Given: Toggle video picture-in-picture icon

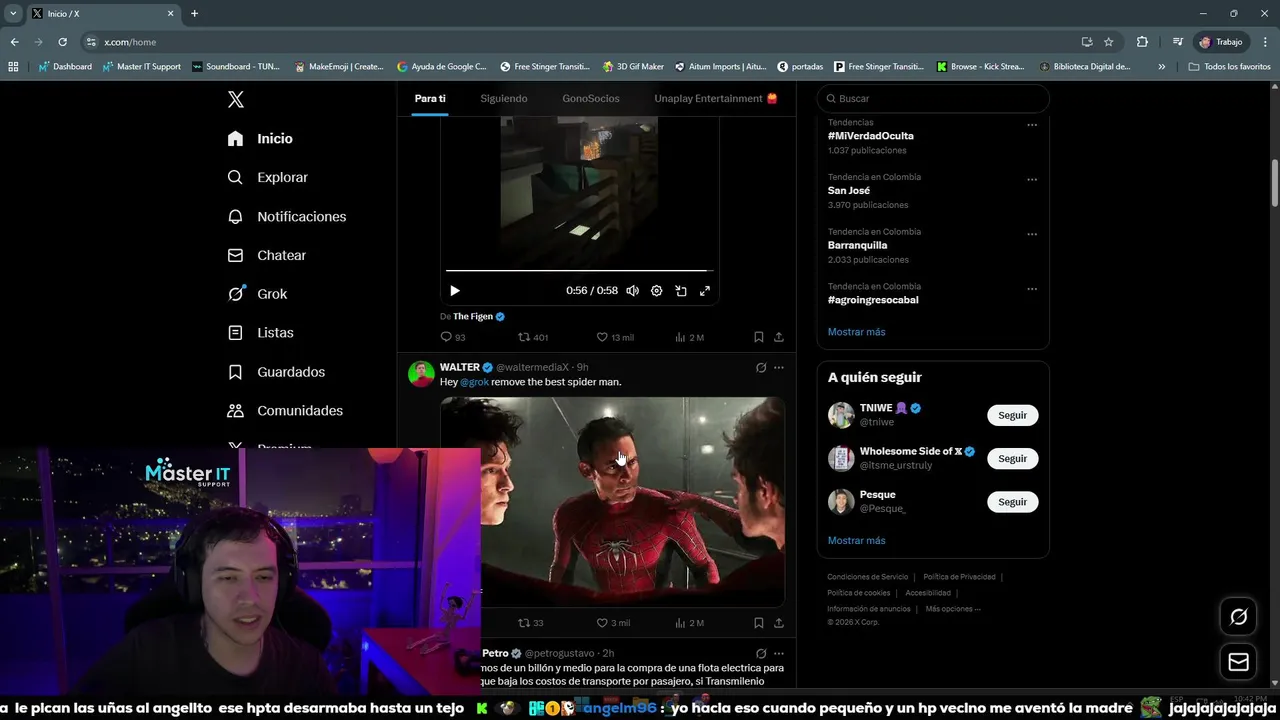Looking at the screenshot, I should 681,291.
